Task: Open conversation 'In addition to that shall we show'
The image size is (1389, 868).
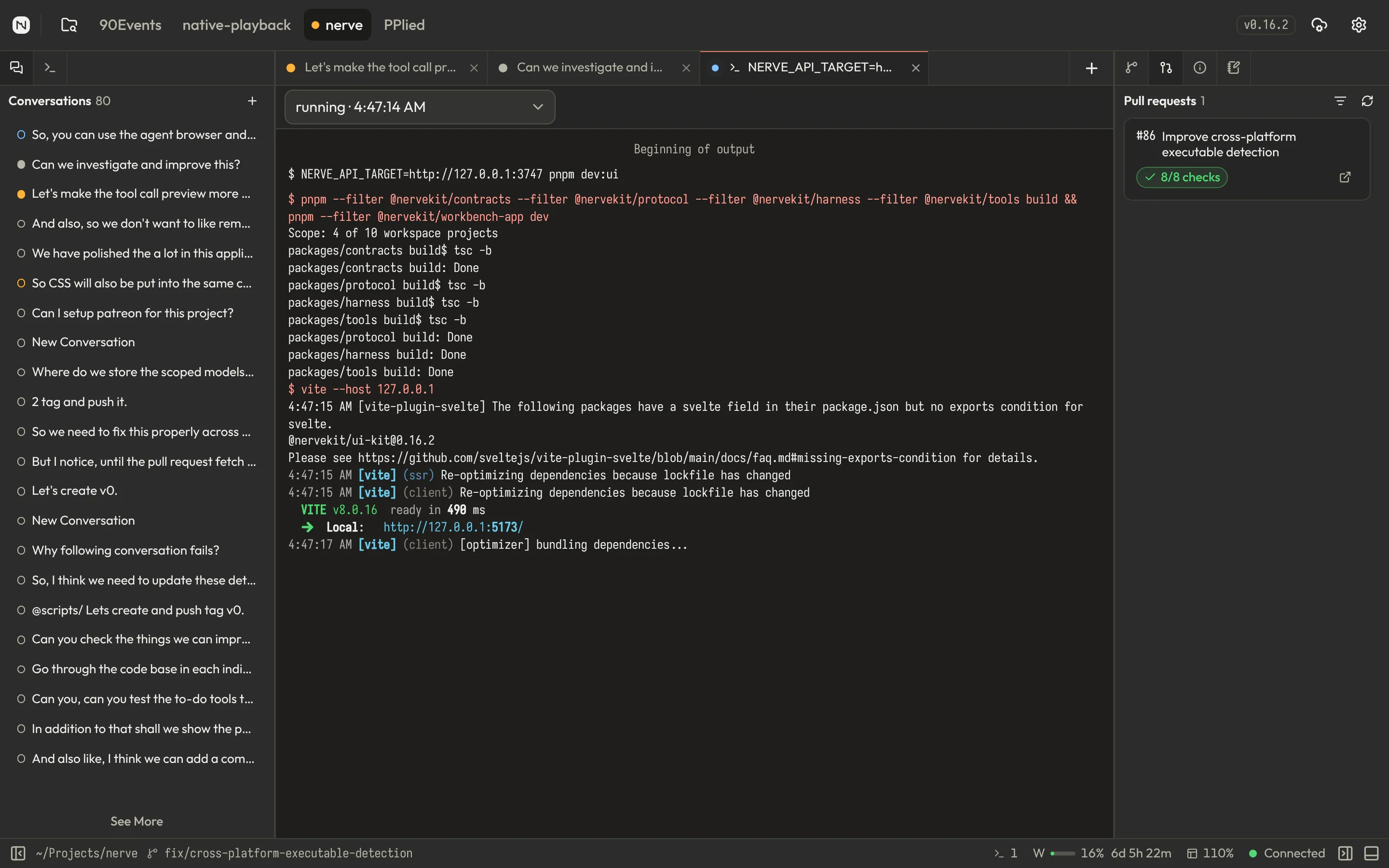Action: [136, 730]
